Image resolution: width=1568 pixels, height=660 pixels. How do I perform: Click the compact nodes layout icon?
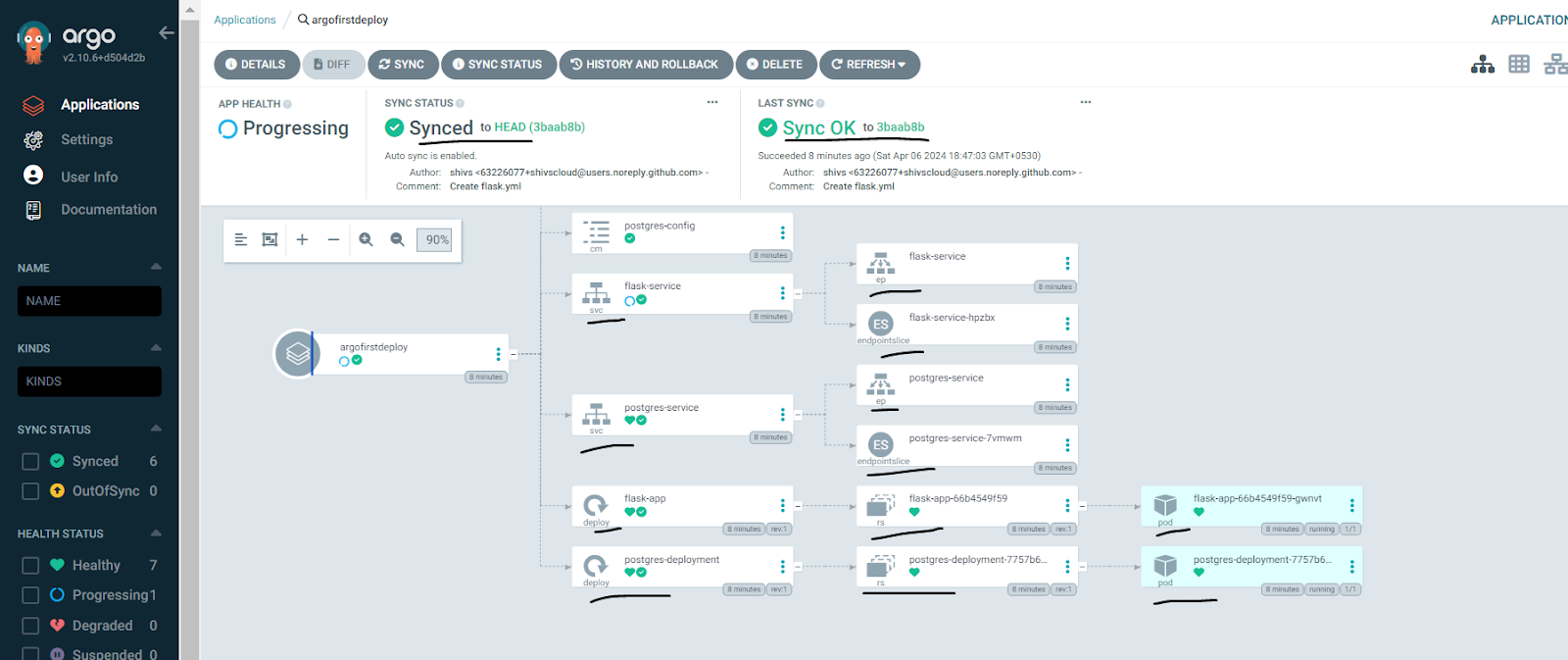[x=241, y=239]
